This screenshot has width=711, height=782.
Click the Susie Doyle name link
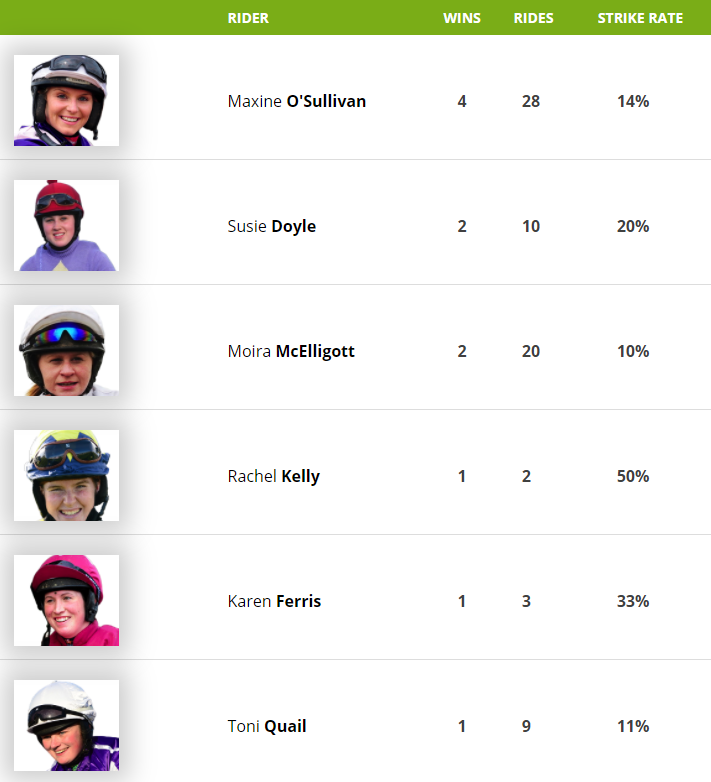(271, 226)
